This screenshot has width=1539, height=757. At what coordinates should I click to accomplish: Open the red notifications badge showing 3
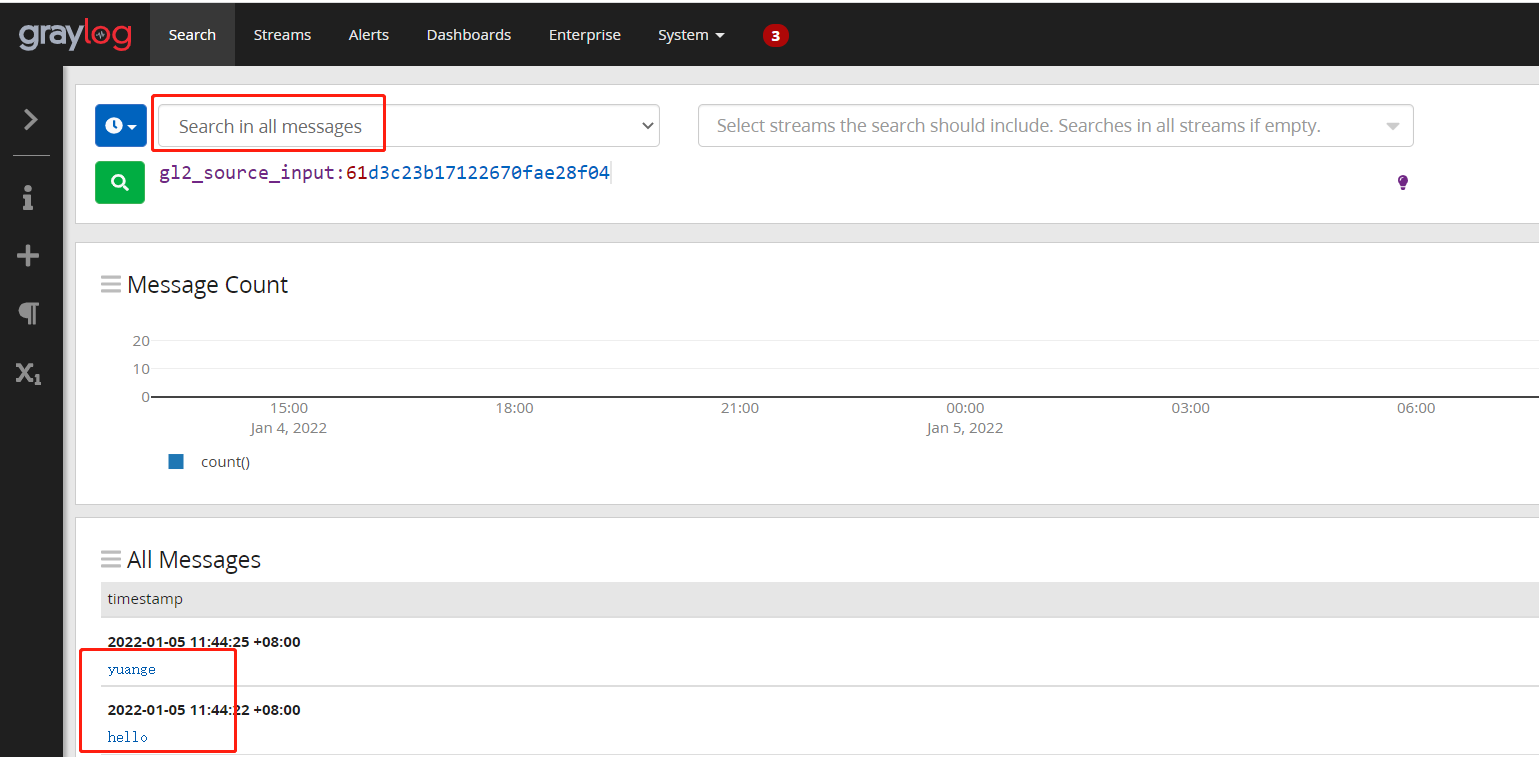pos(775,35)
